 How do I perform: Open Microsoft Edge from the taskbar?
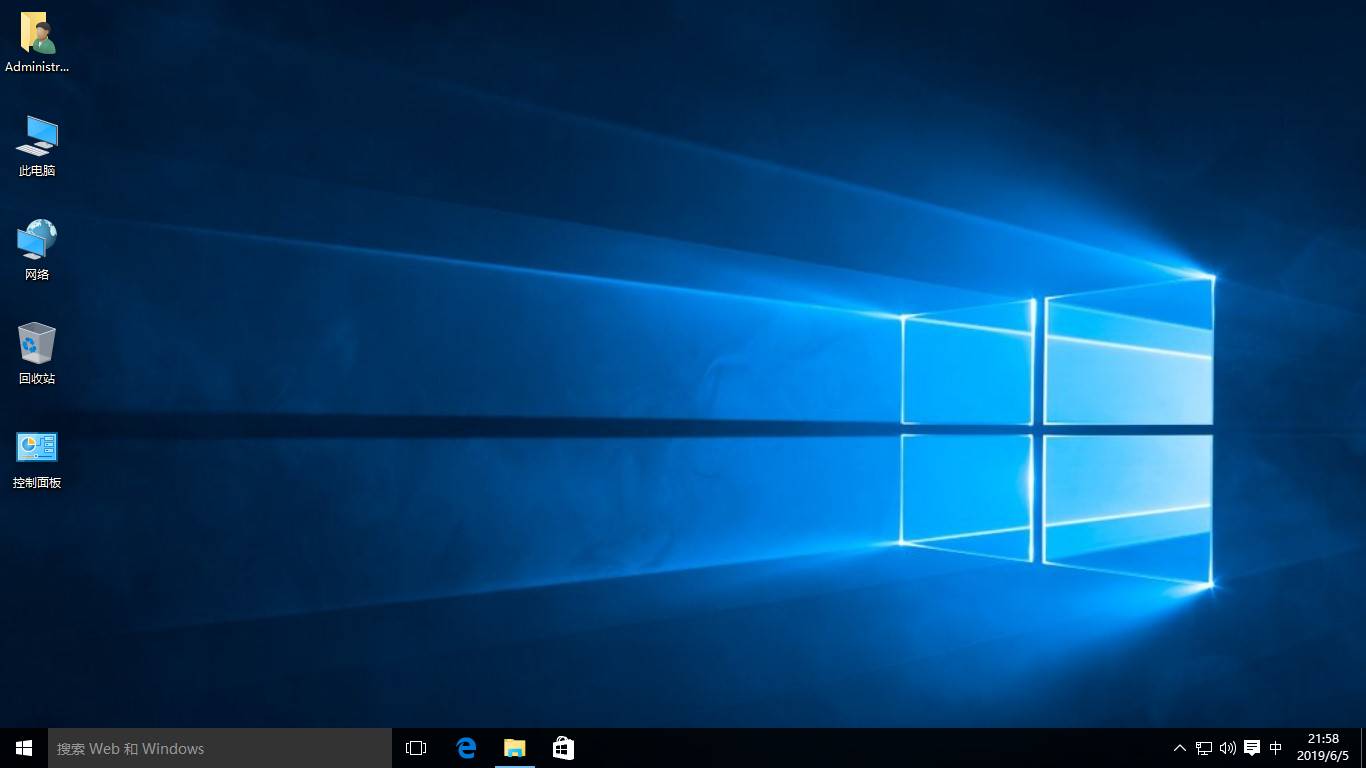point(466,747)
